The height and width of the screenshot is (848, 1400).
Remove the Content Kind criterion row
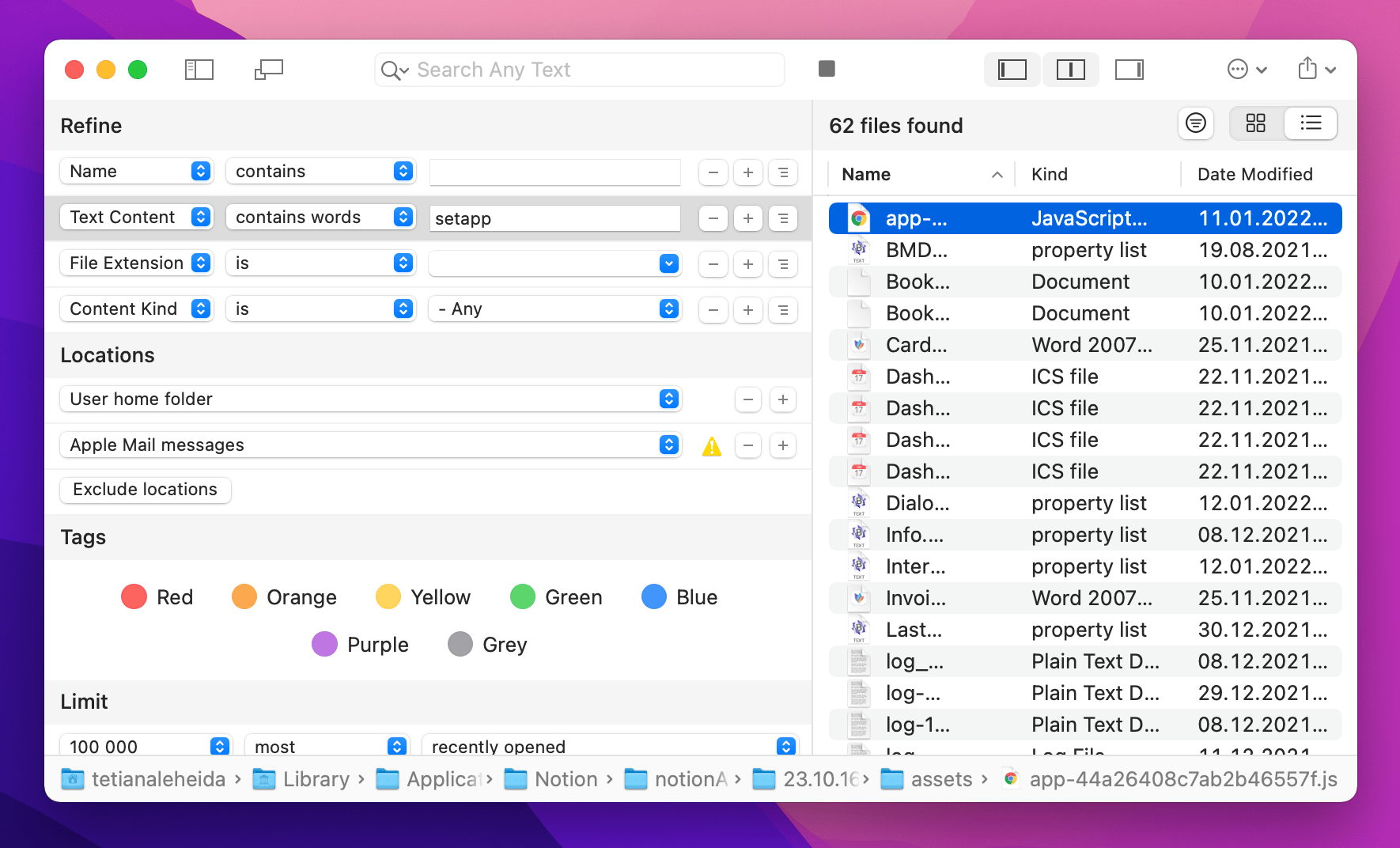pos(713,310)
